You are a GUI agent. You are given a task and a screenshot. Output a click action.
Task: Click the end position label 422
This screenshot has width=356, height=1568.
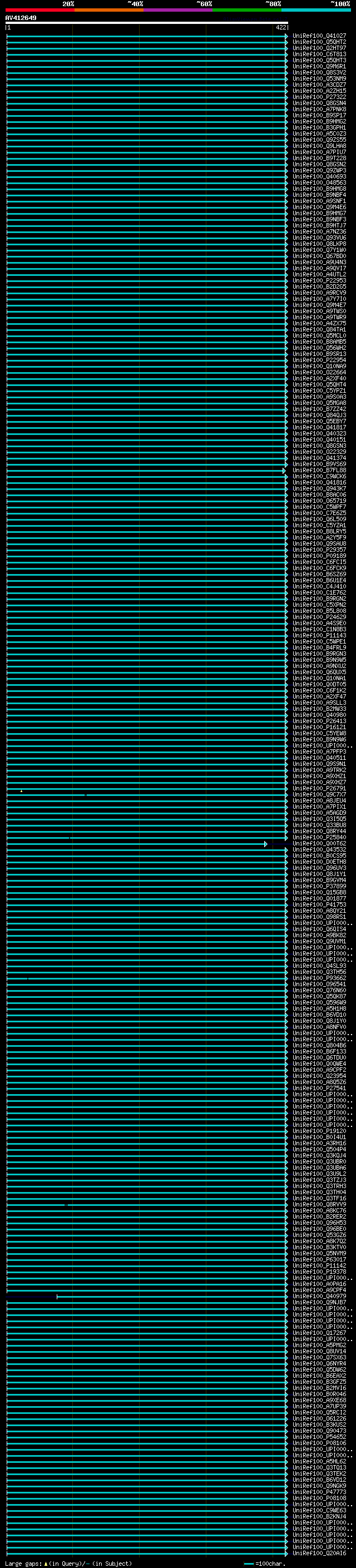coord(280,27)
